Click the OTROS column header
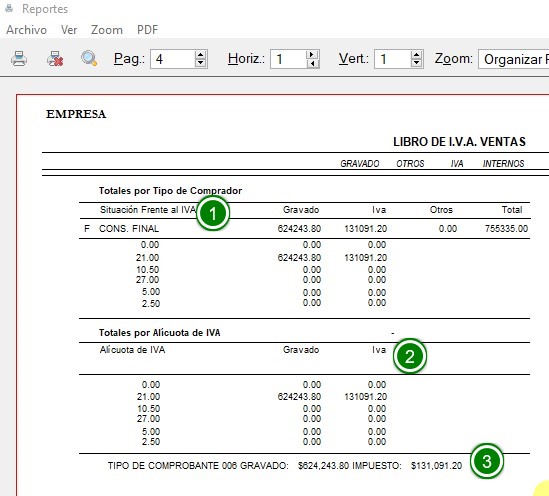The width and height of the screenshot is (549, 496). point(410,163)
